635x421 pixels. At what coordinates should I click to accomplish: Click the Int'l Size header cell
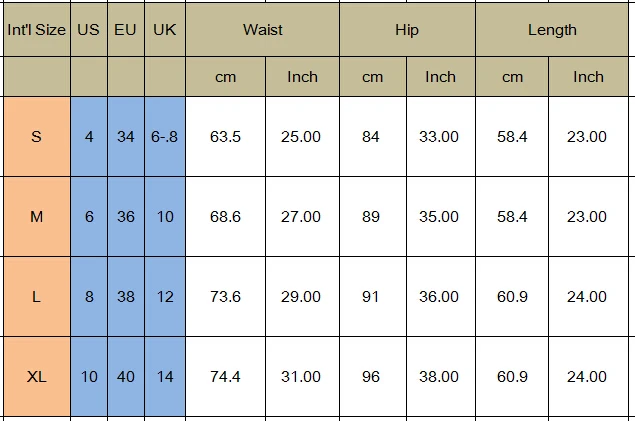click(36, 30)
